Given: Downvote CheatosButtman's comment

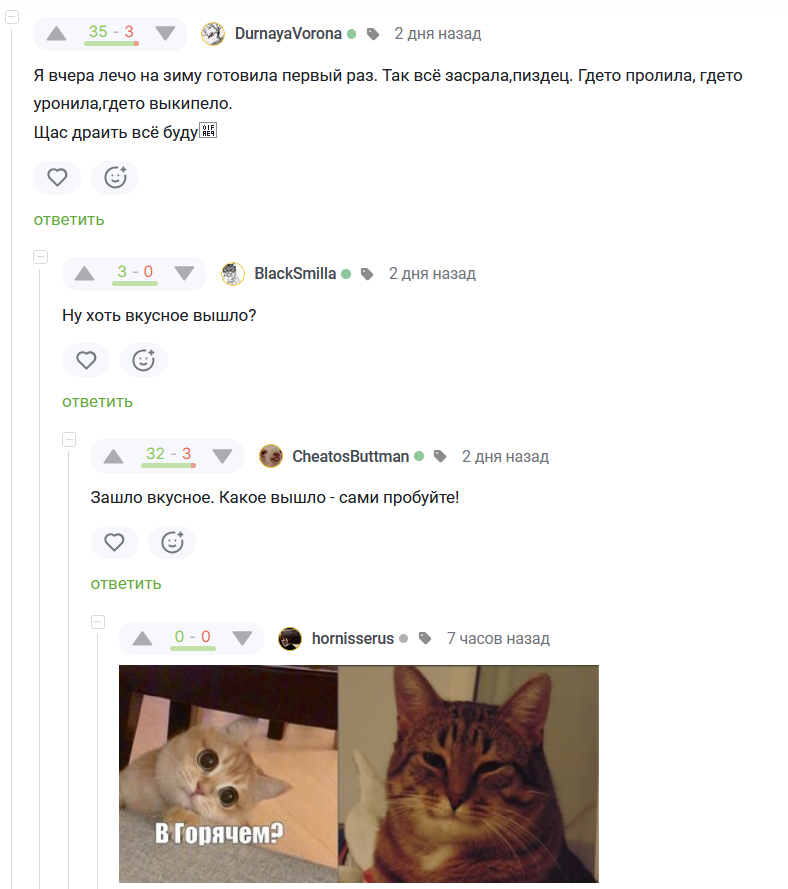Looking at the screenshot, I should click(x=222, y=456).
